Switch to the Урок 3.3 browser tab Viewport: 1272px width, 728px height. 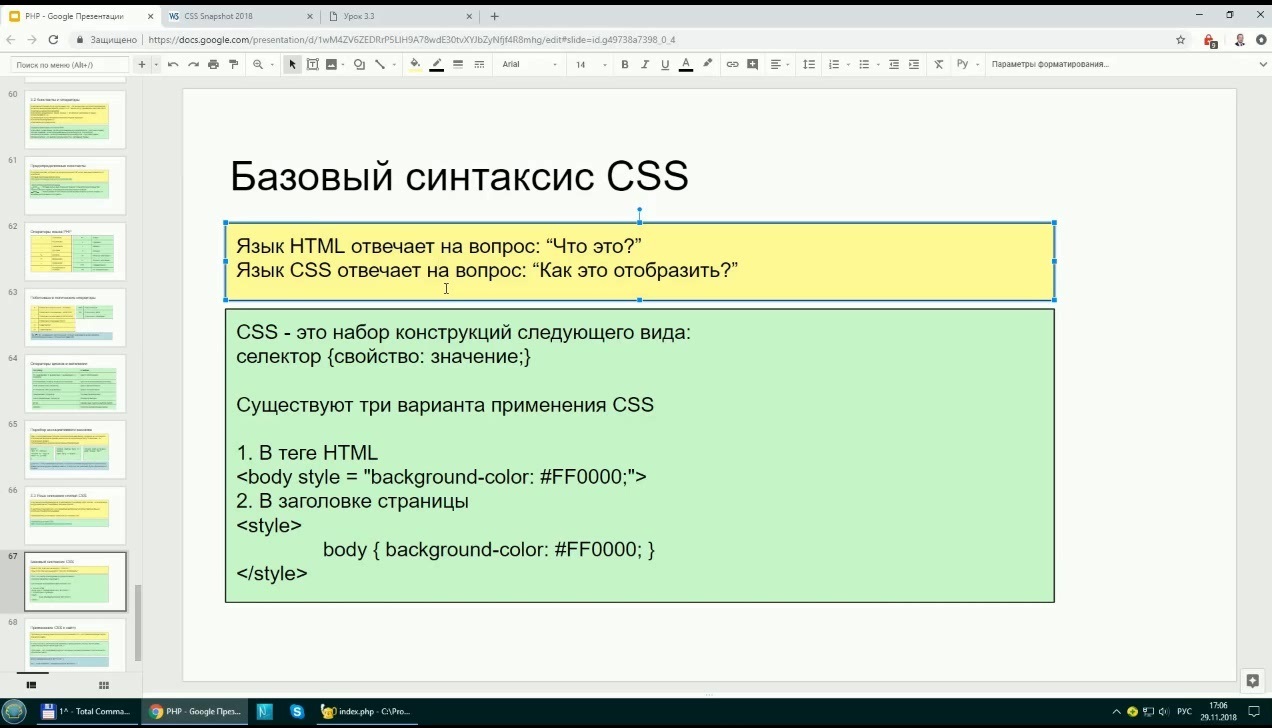[397, 16]
